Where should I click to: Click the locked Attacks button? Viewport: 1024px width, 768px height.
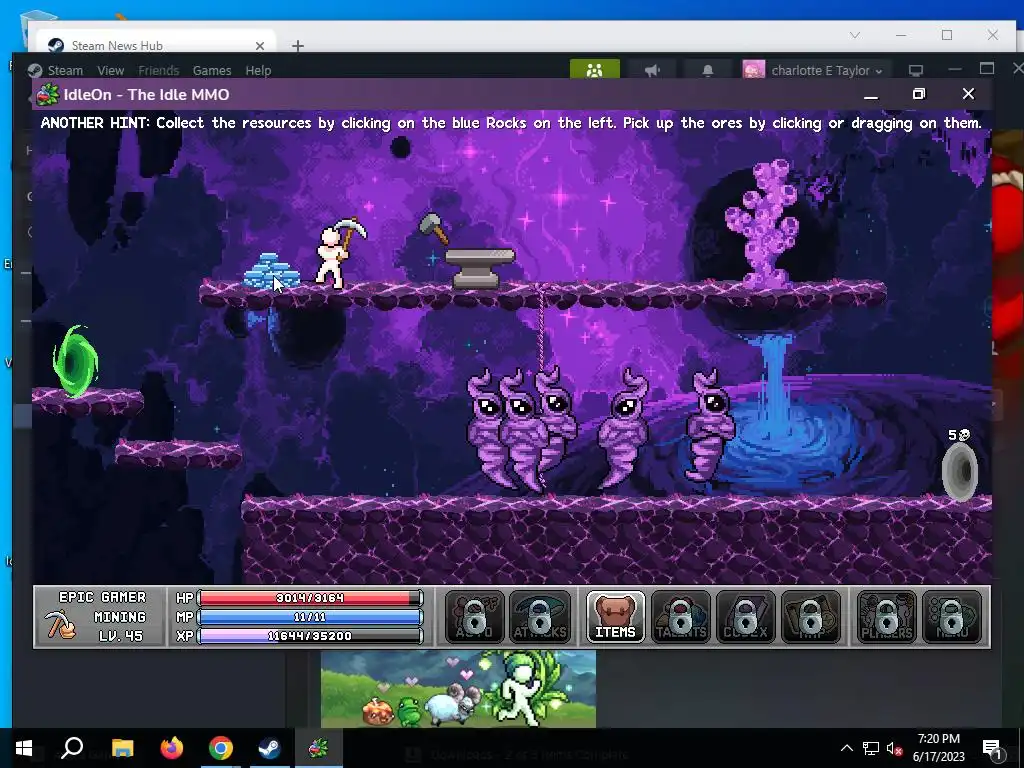(x=539, y=617)
